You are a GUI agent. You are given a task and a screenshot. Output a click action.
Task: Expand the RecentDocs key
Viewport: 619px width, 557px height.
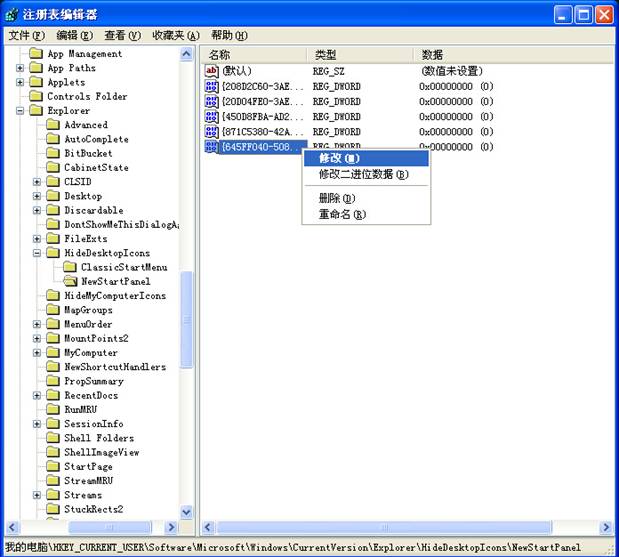[37, 395]
